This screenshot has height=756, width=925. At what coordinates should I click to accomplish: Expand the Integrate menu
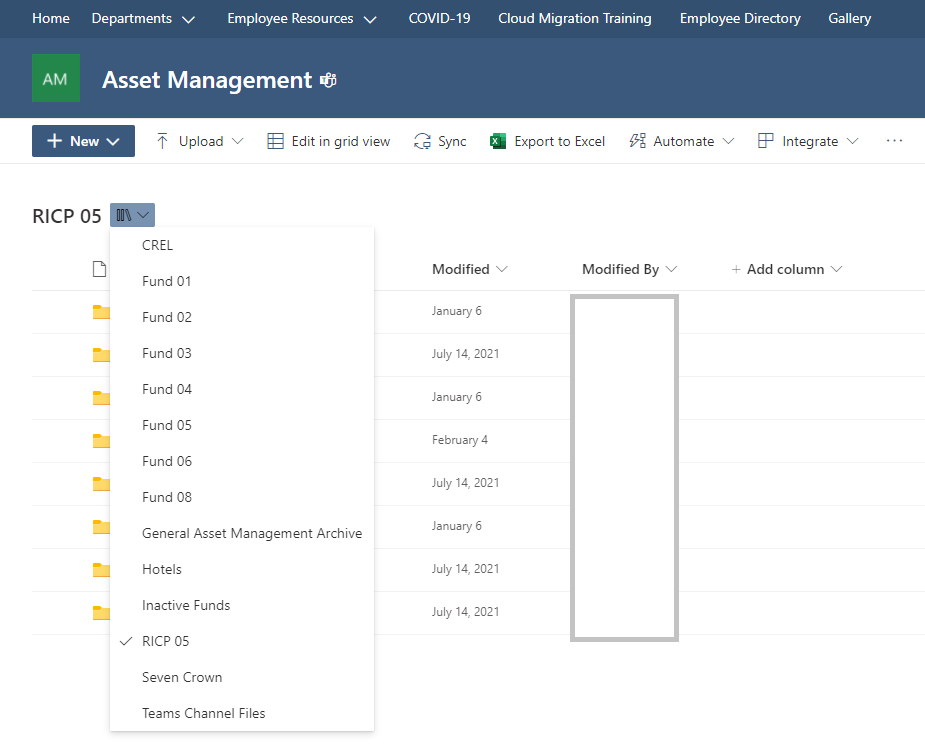808,141
